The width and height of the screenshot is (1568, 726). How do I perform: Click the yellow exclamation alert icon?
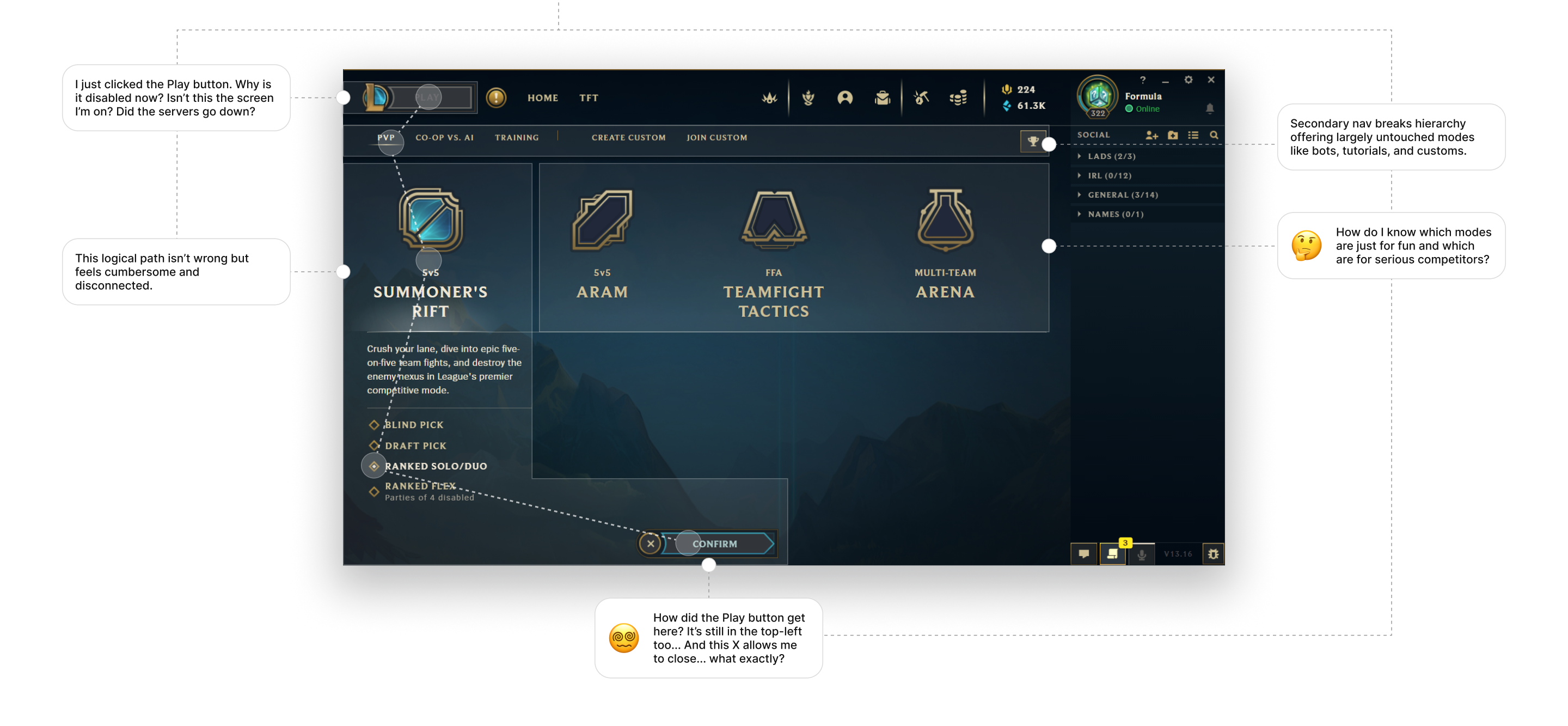pos(496,97)
